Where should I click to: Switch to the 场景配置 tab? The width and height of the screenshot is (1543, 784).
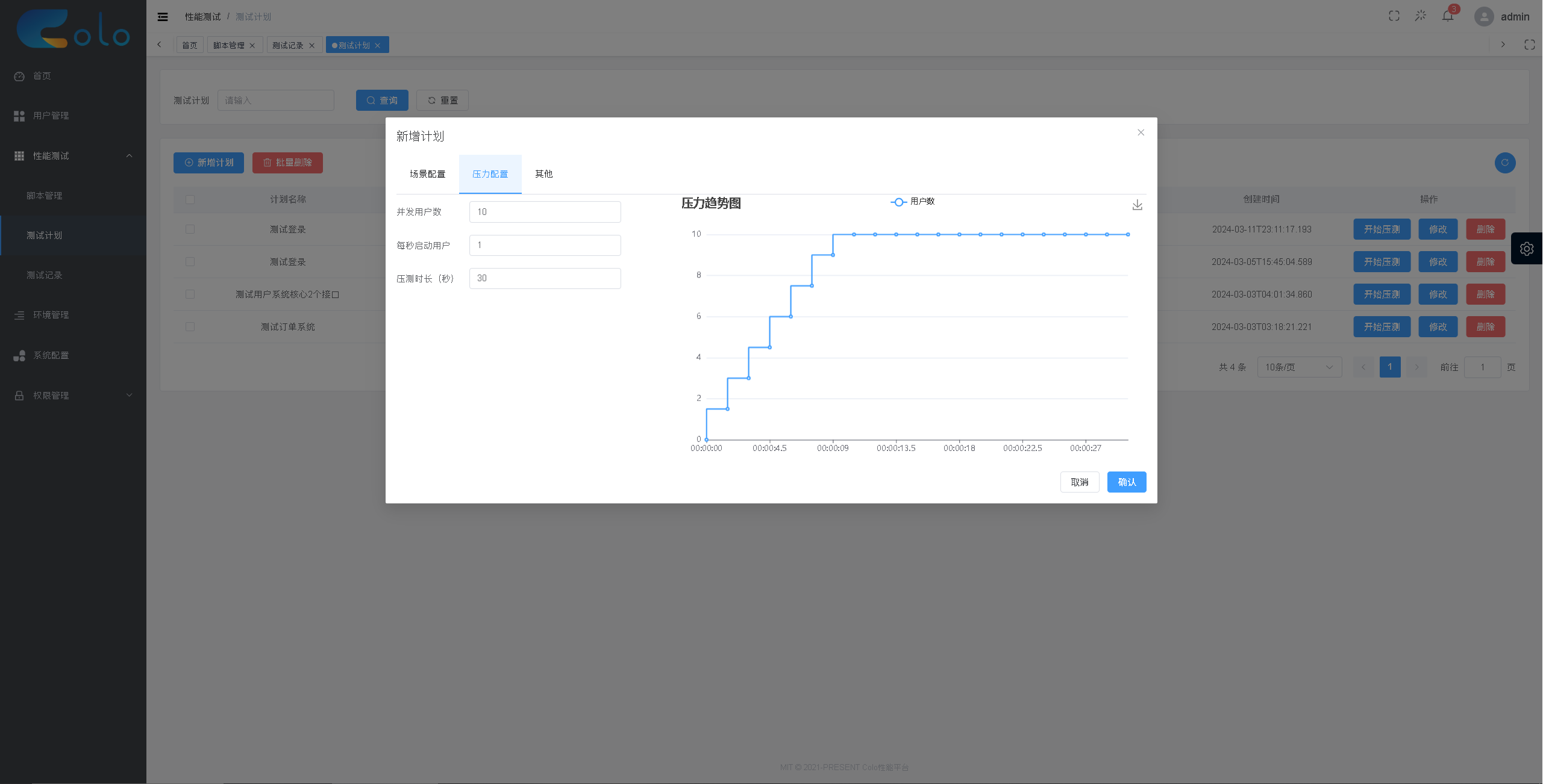point(428,174)
